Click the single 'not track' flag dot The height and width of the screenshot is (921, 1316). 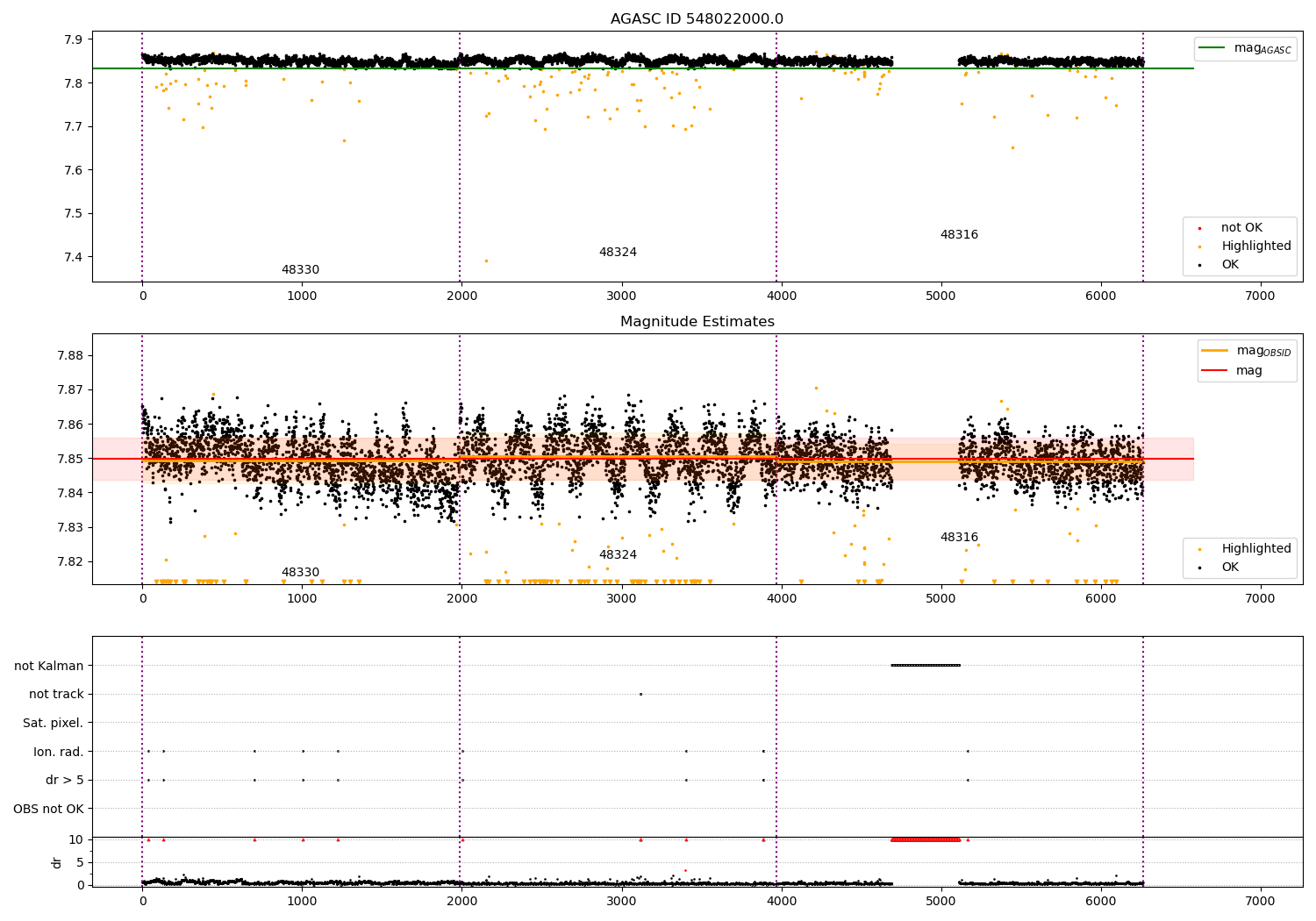pyautogui.click(x=640, y=694)
